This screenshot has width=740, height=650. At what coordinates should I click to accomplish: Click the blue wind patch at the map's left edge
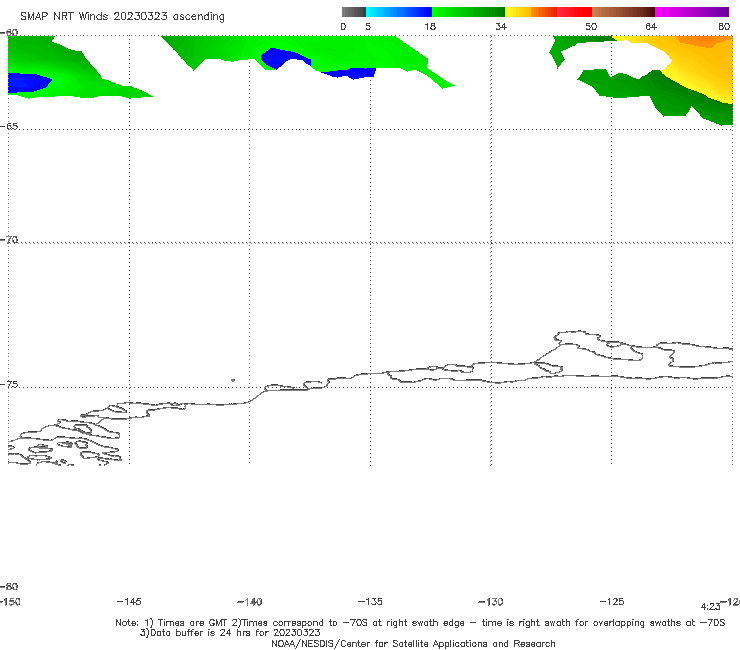tap(28, 83)
